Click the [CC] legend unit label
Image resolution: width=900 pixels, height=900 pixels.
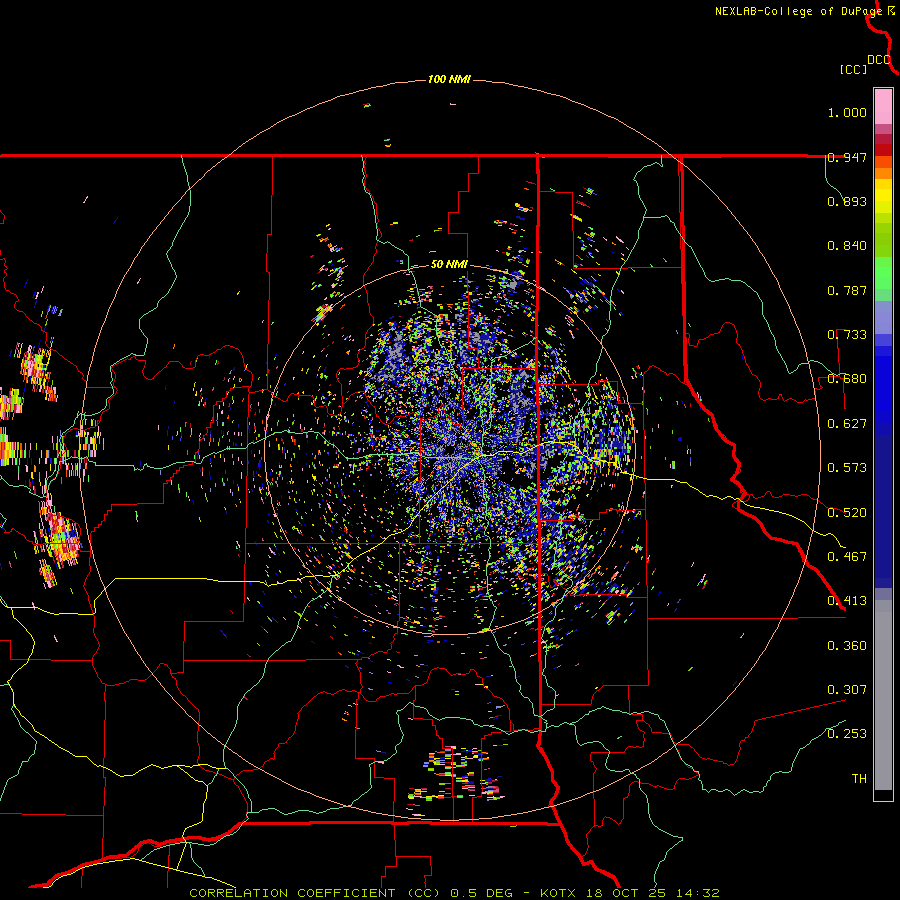click(x=854, y=69)
